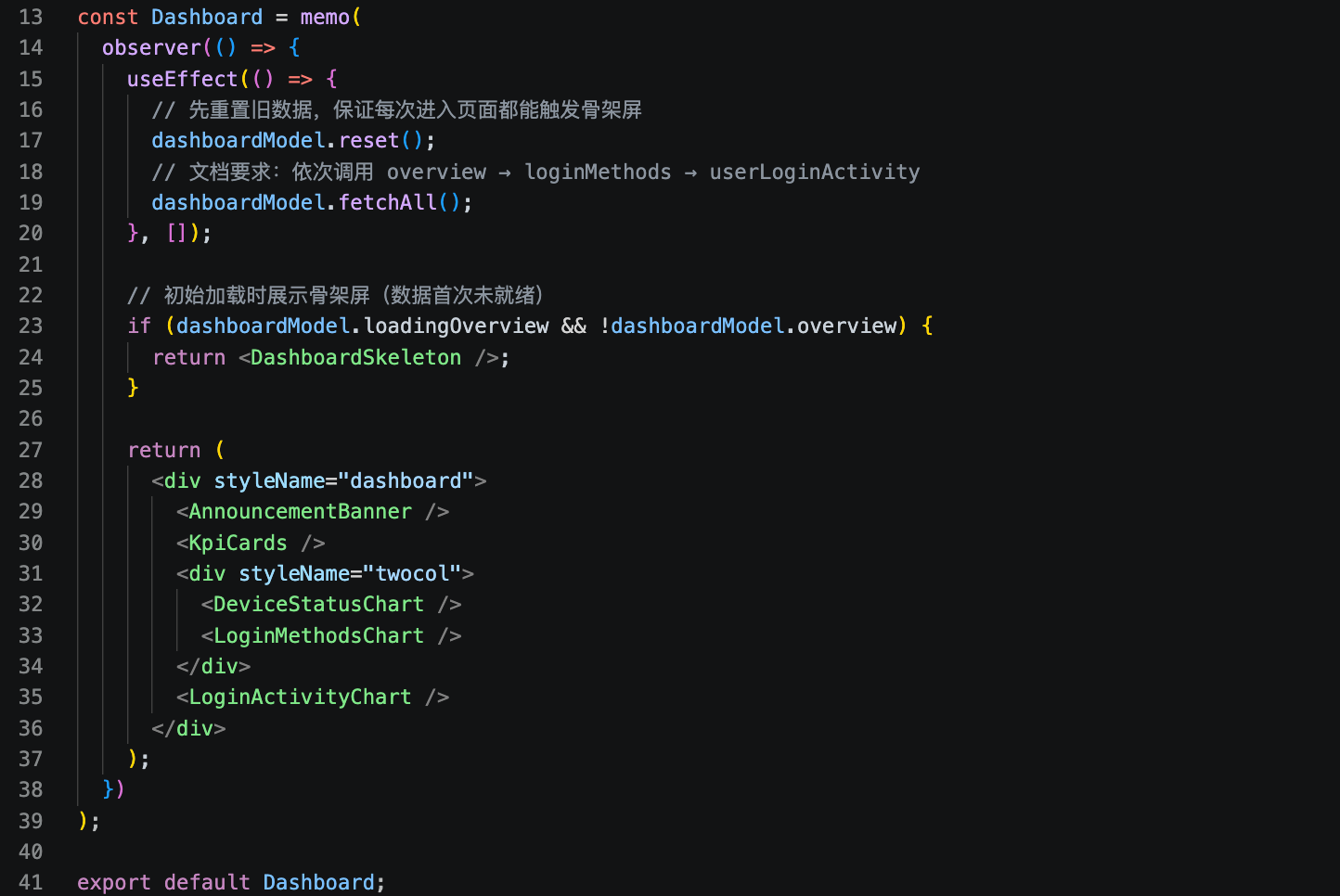Click 'Dashboard' in export default line
Screen dimensions: 1340x896
318,882
